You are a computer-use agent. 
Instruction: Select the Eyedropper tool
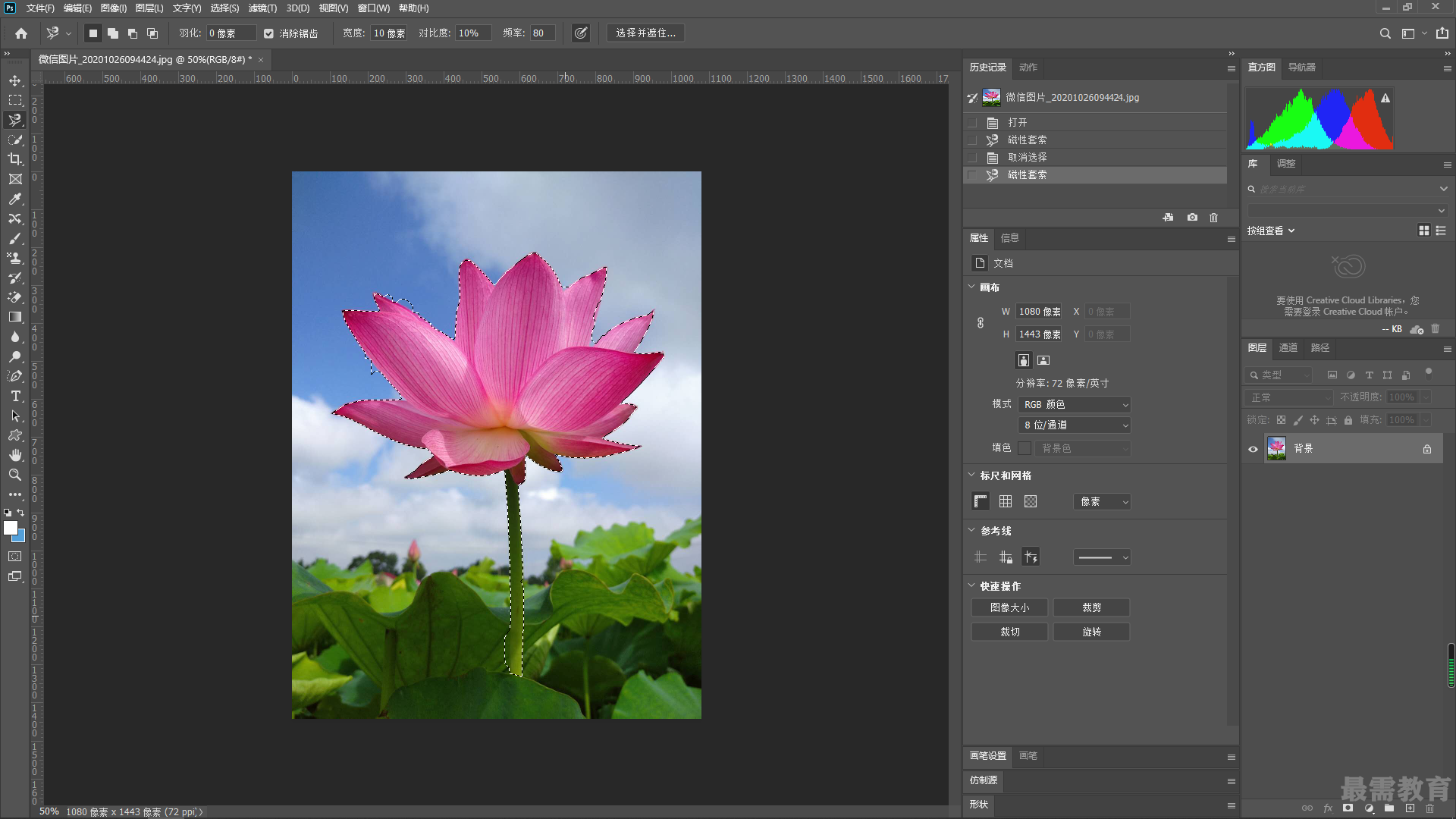pyautogui.click(x=15, y=199)
